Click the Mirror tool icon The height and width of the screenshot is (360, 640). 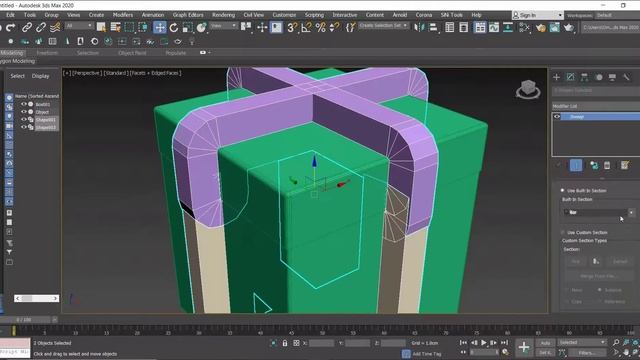pos(419,27)
